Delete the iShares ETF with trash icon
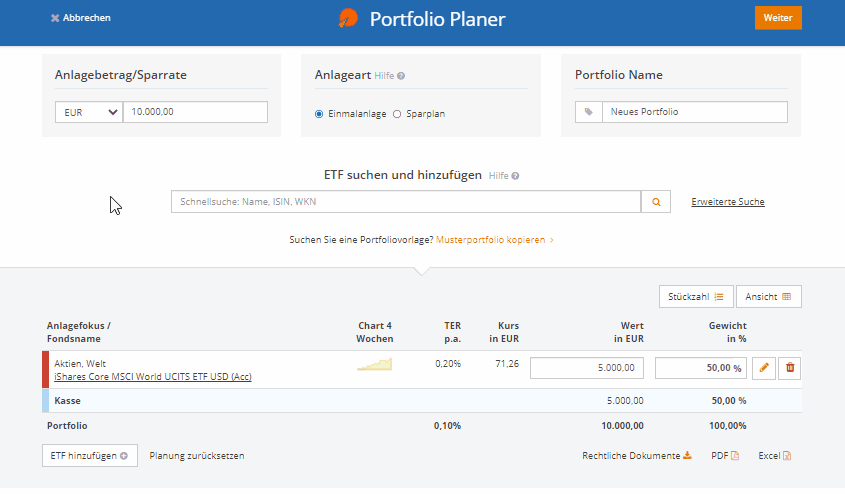This screenshot has height=494, width=845. (790, 368)
